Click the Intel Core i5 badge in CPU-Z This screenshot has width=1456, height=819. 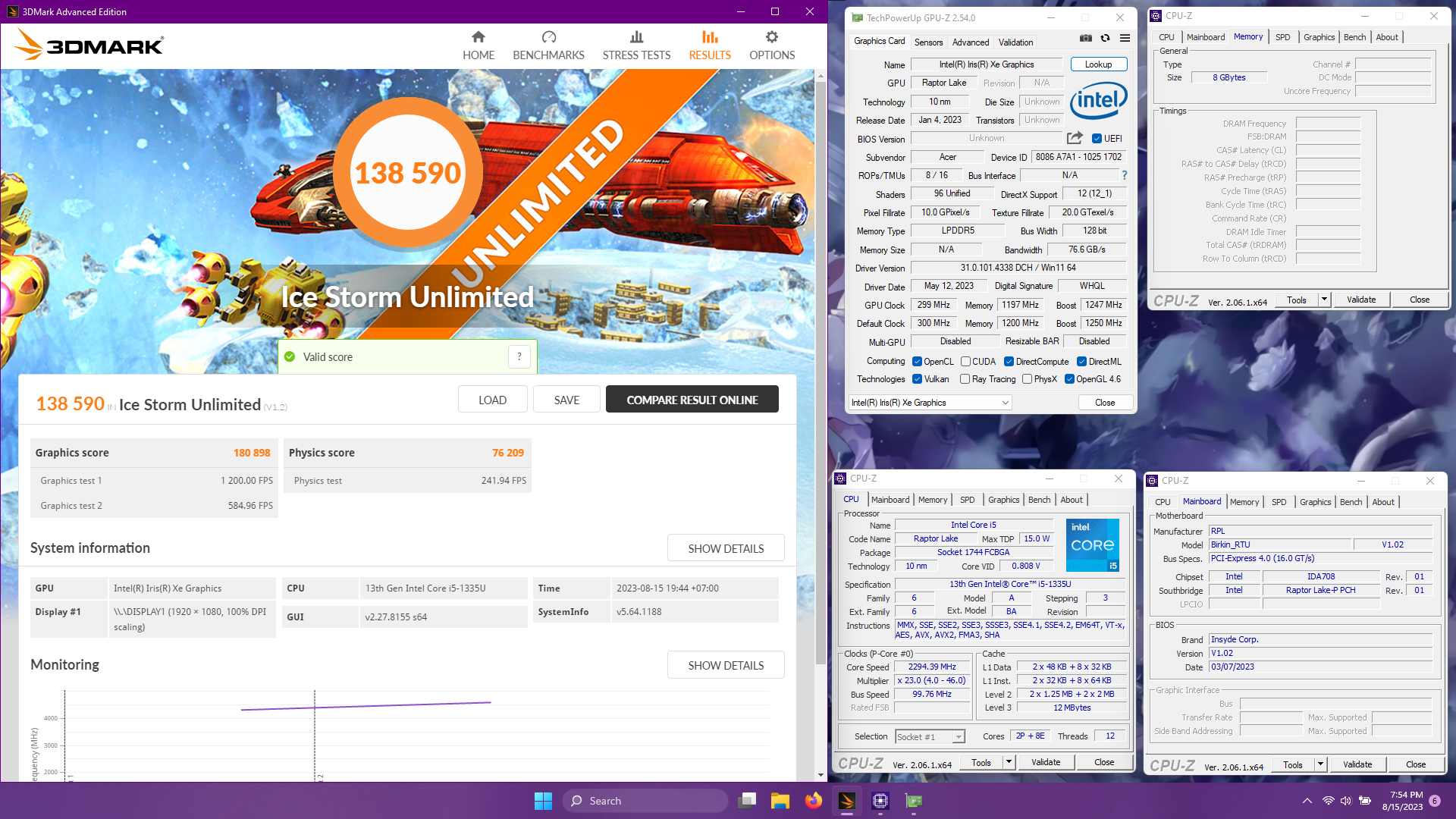pos(1093,545)
